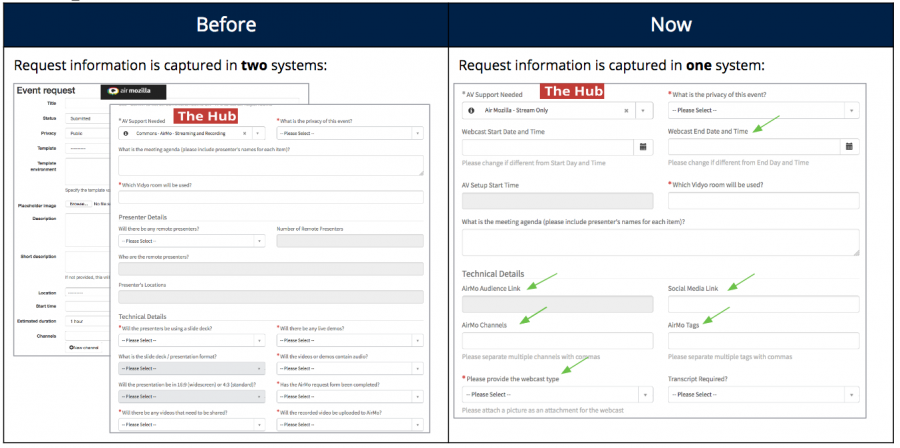Click the info icon beside Air Mozilla - Stream Only
The image size is (900, 448).
click(471, 111)
